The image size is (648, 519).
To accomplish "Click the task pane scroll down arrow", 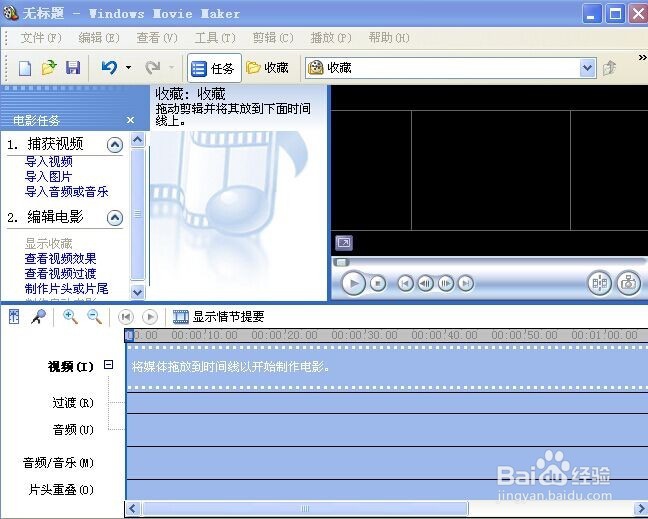I will click(x=138, y=292).
